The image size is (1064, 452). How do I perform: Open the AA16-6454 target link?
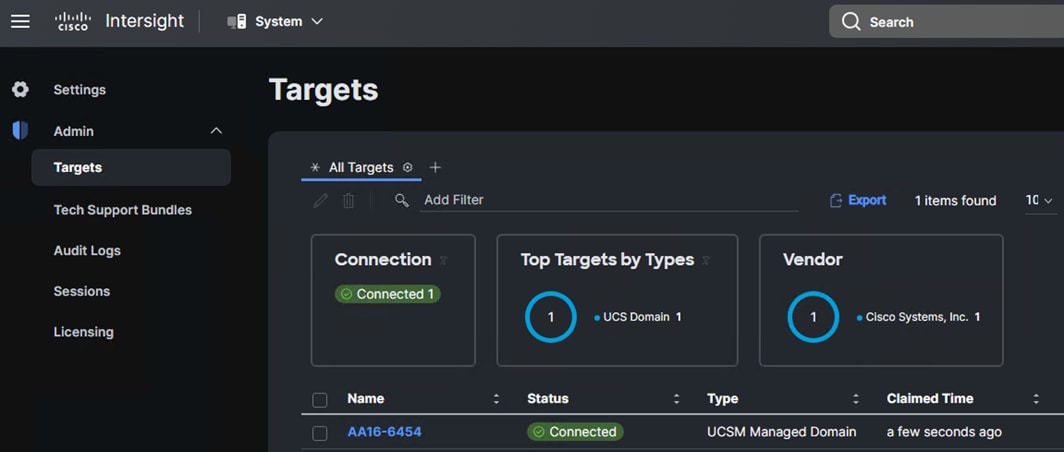click(x=384, y=432)
